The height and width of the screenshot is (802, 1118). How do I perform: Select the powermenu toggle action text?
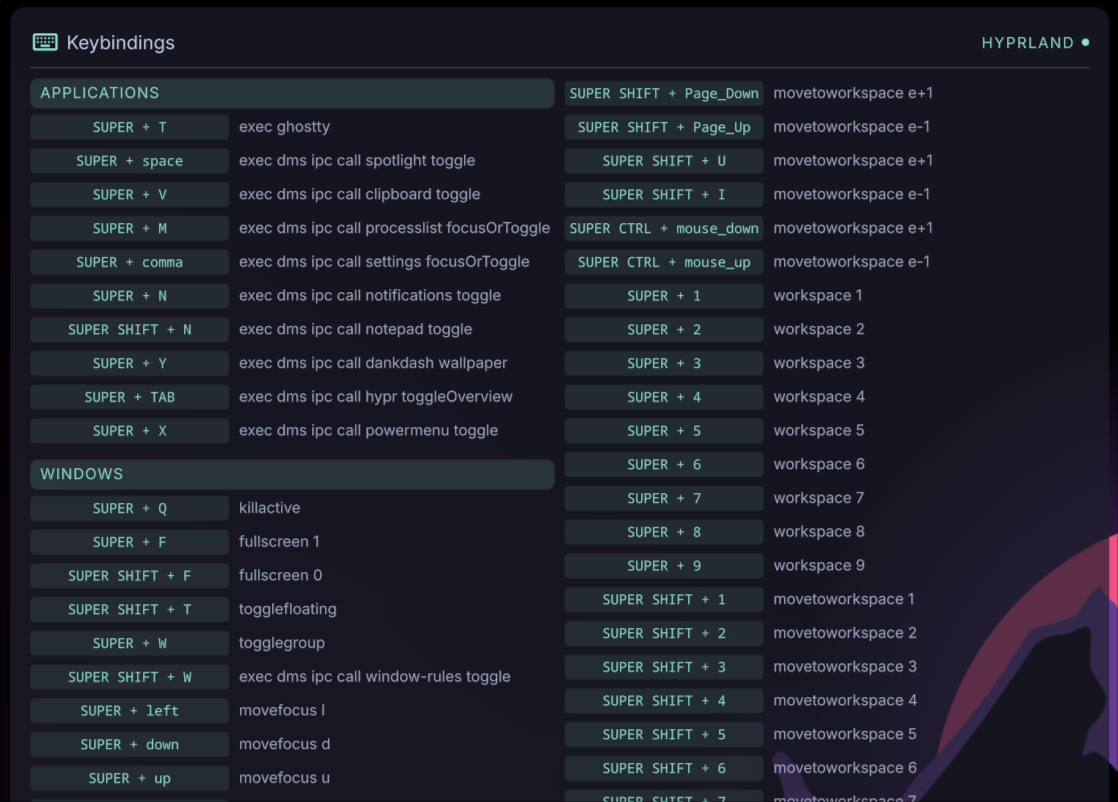(x=369, y=431)
